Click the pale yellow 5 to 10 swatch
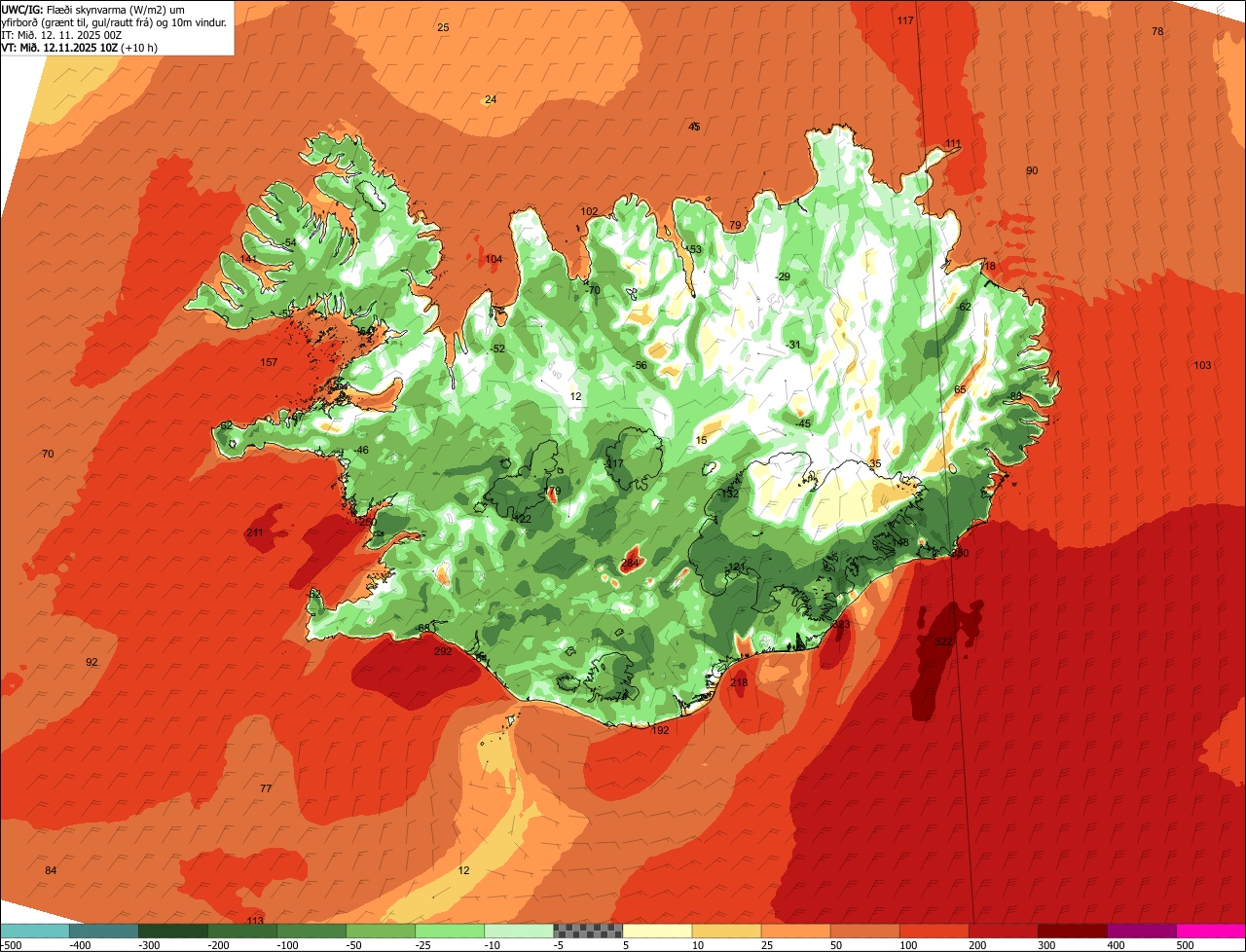Viewport: 1246px width, 952px height. coord(656,931)
